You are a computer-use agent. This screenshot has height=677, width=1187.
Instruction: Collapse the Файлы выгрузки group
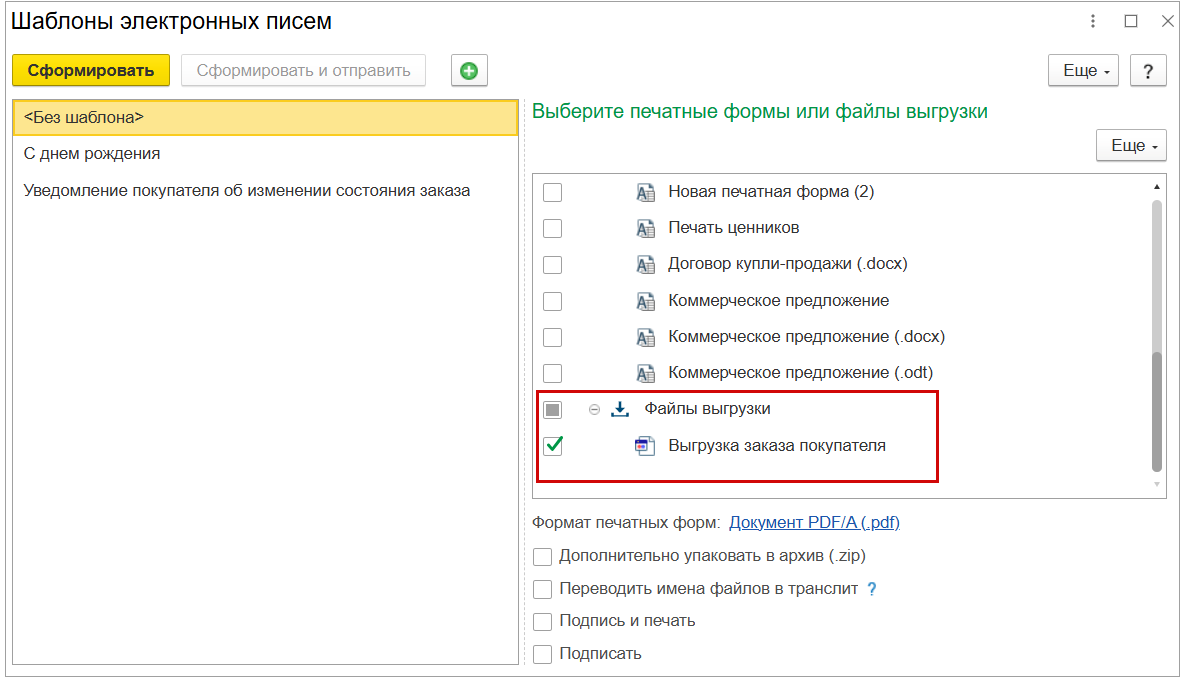pyautogui.click(x=595, y=408)
